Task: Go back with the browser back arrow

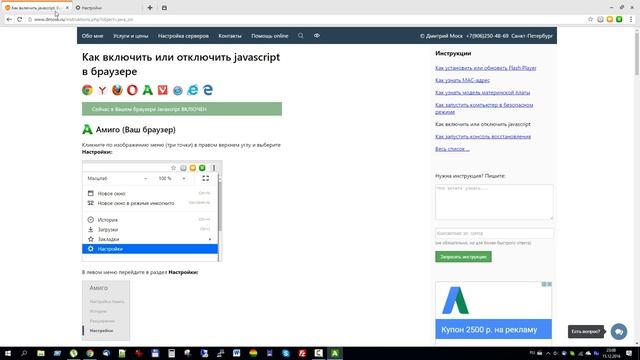Action: pos(9,19)
